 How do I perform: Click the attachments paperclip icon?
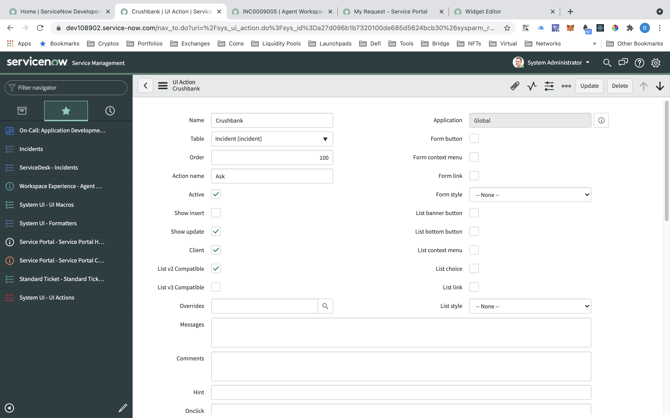point(515,86)
